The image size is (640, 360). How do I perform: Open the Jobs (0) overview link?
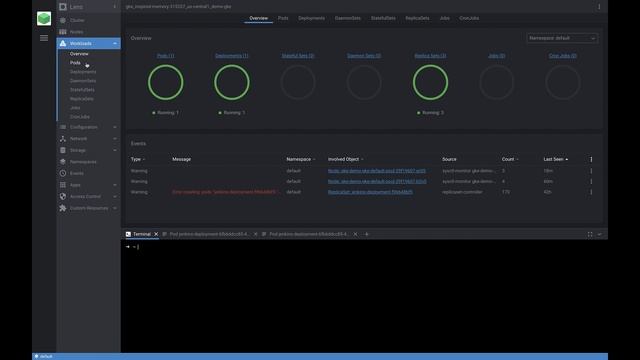pos(496,56)
